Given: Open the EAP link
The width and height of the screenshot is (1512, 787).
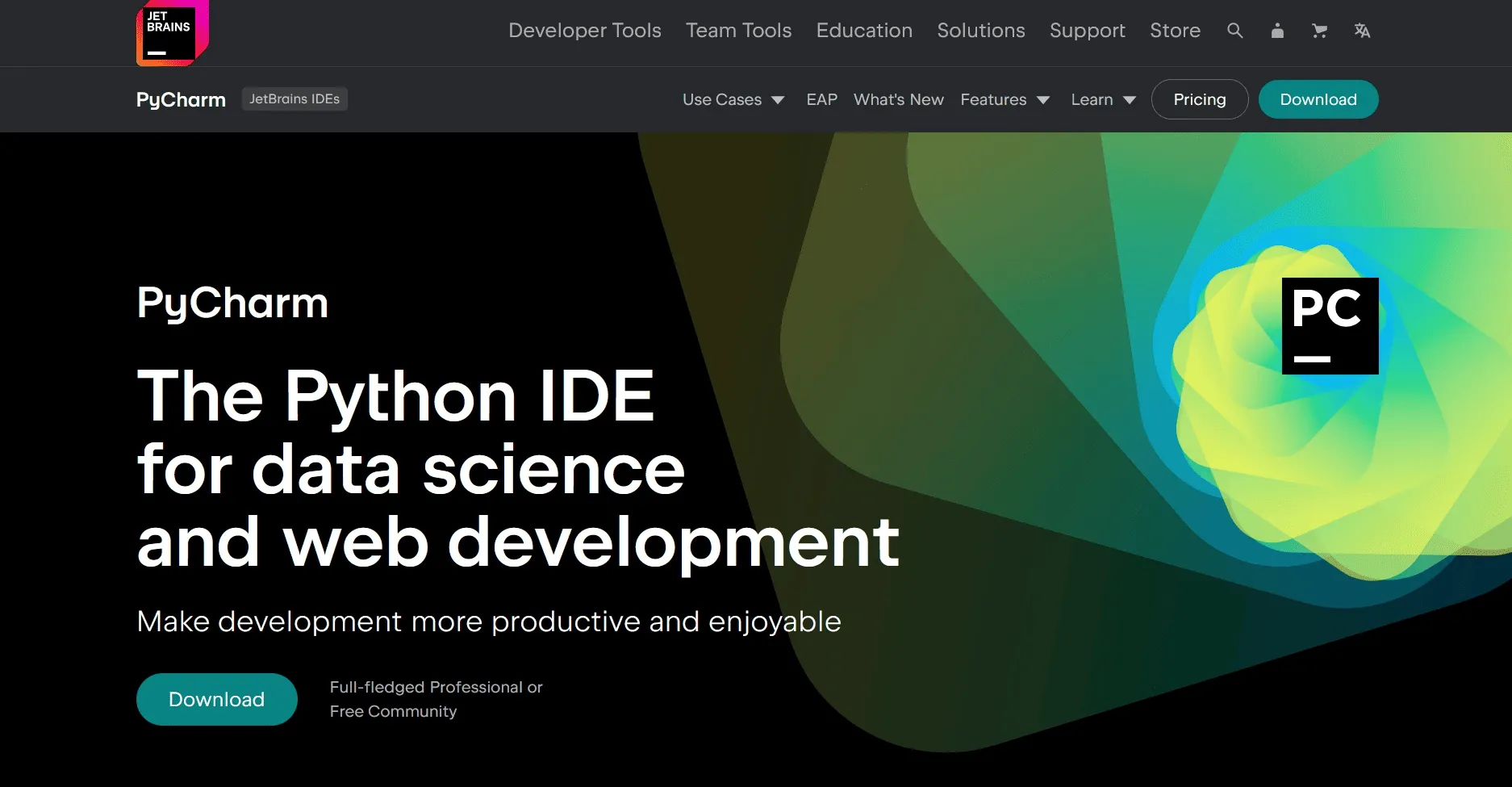Looking at the screenshot, I should click(x=821, y=99).
